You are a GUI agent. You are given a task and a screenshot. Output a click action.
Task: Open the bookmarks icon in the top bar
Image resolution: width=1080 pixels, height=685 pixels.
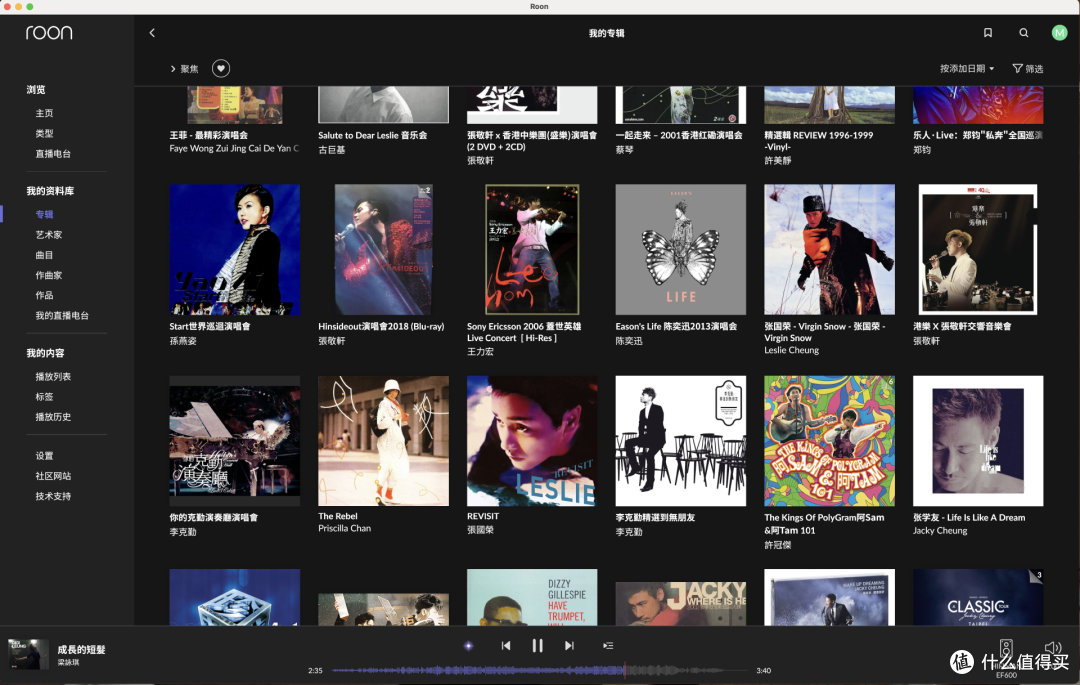pyautogui.click(x=988, y=32)
